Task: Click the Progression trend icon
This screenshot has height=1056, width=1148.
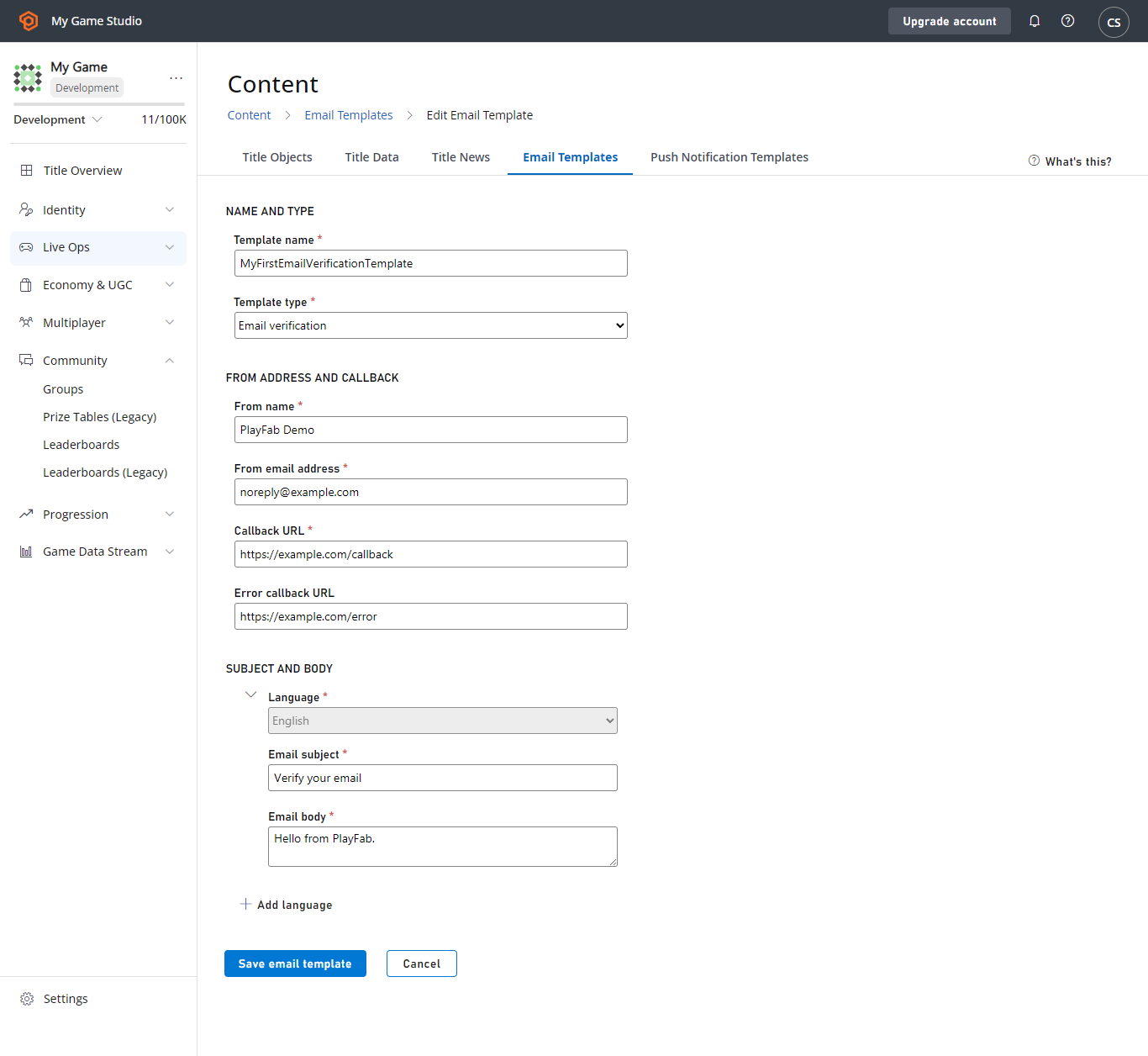Action: click(26, 514)
